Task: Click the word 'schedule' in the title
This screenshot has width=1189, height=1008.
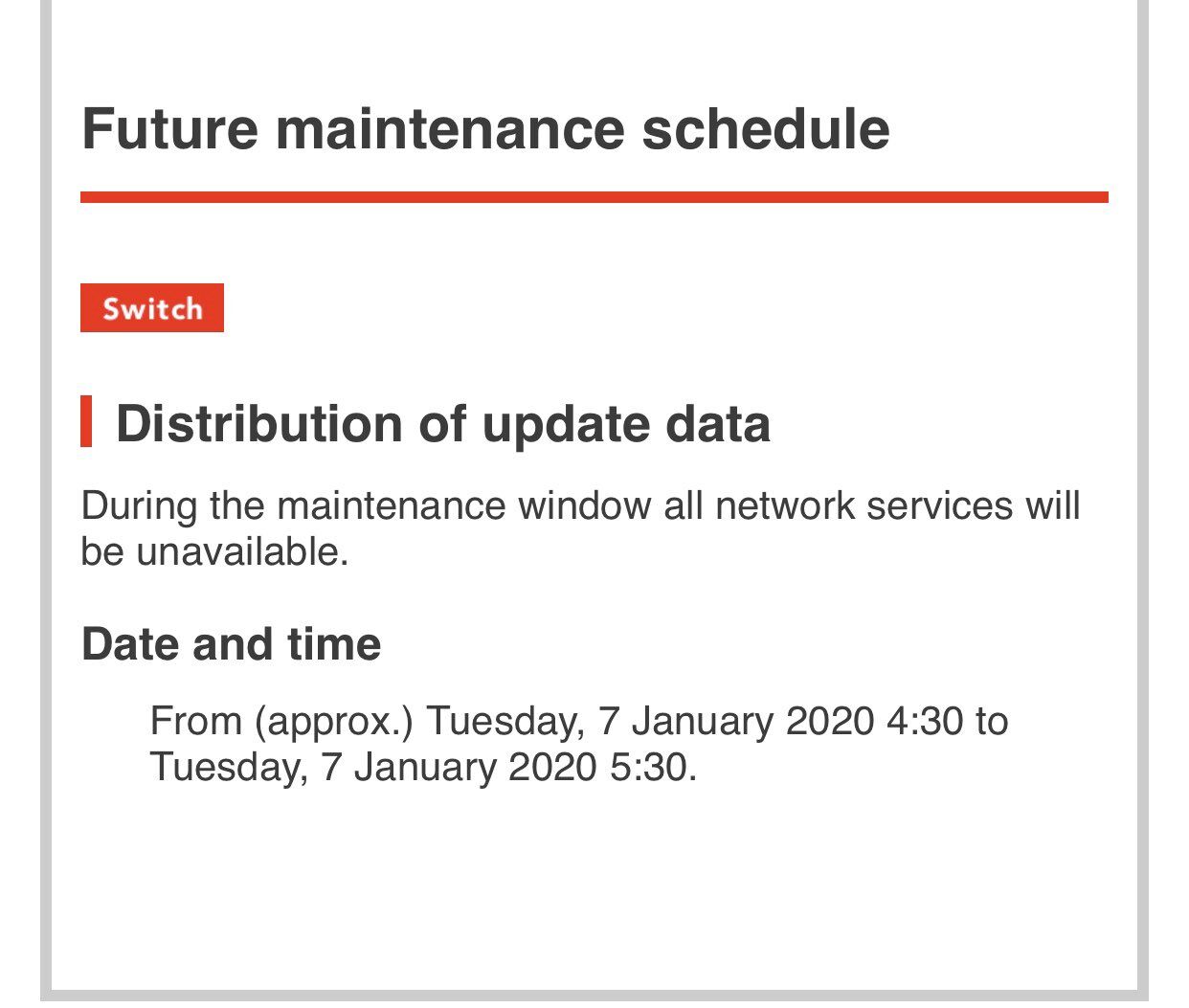Action: [x=765, y=129]
